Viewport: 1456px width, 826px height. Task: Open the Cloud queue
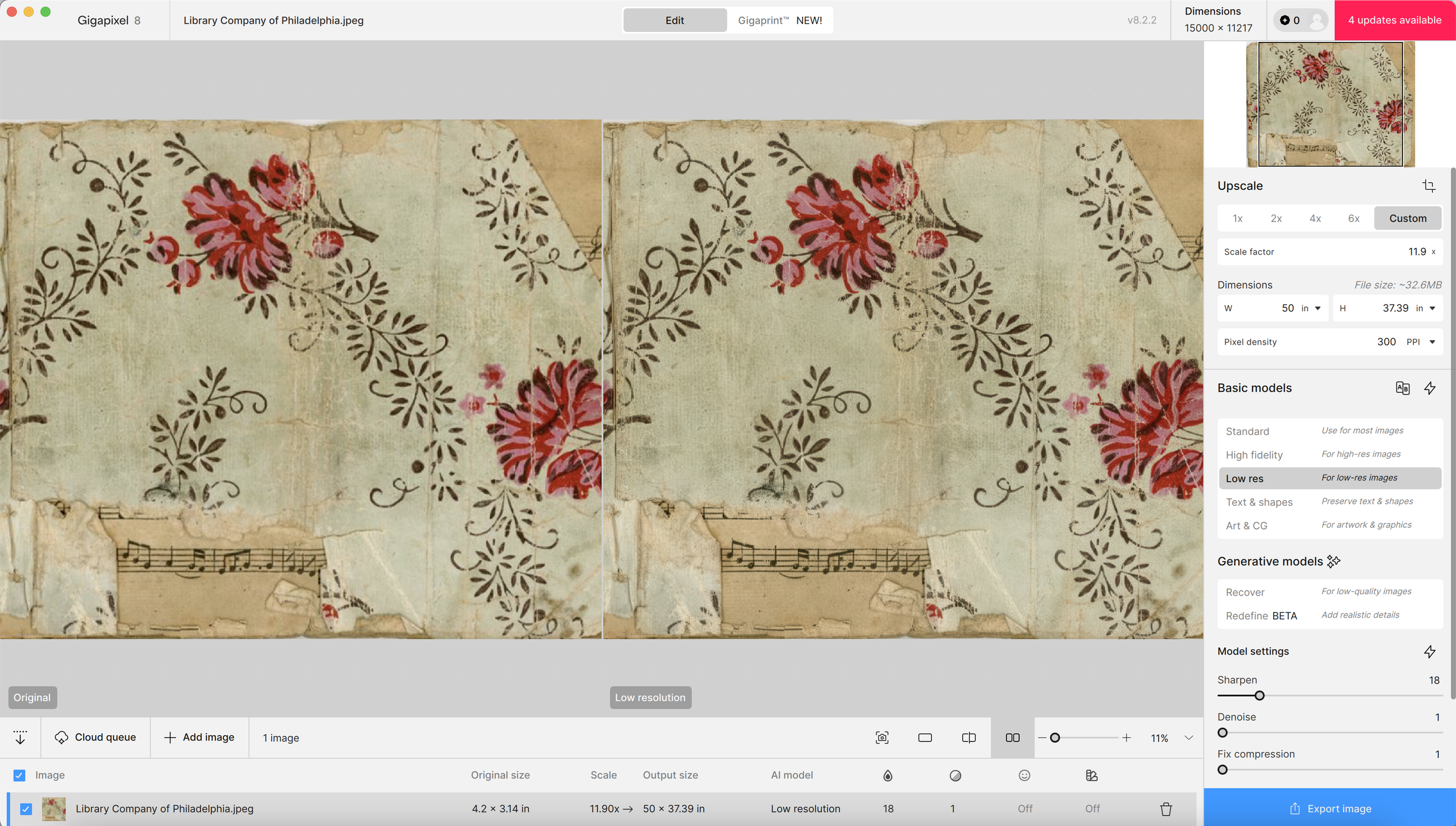coord(96,738)
